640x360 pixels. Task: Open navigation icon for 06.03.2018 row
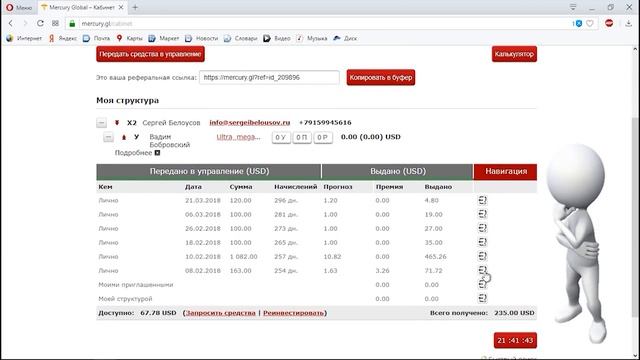[x=482, y=214]
